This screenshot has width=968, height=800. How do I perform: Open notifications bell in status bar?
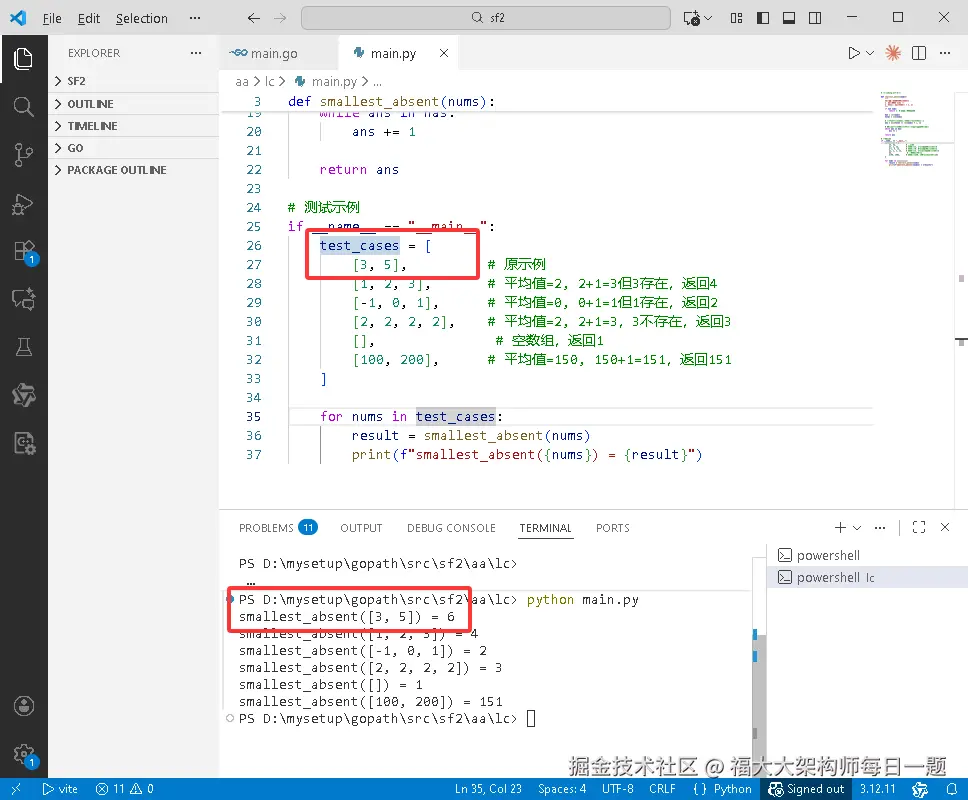point(952,789)
